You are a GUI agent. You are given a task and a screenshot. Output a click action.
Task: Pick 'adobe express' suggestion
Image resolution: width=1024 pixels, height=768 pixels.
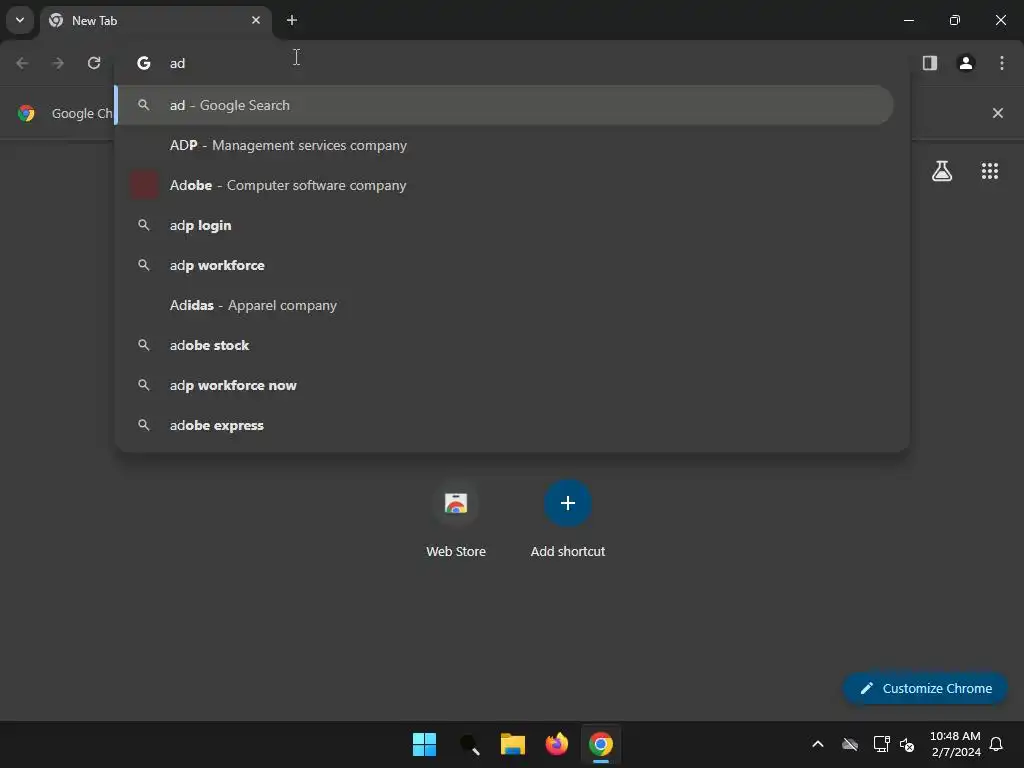tap(504, 425)
